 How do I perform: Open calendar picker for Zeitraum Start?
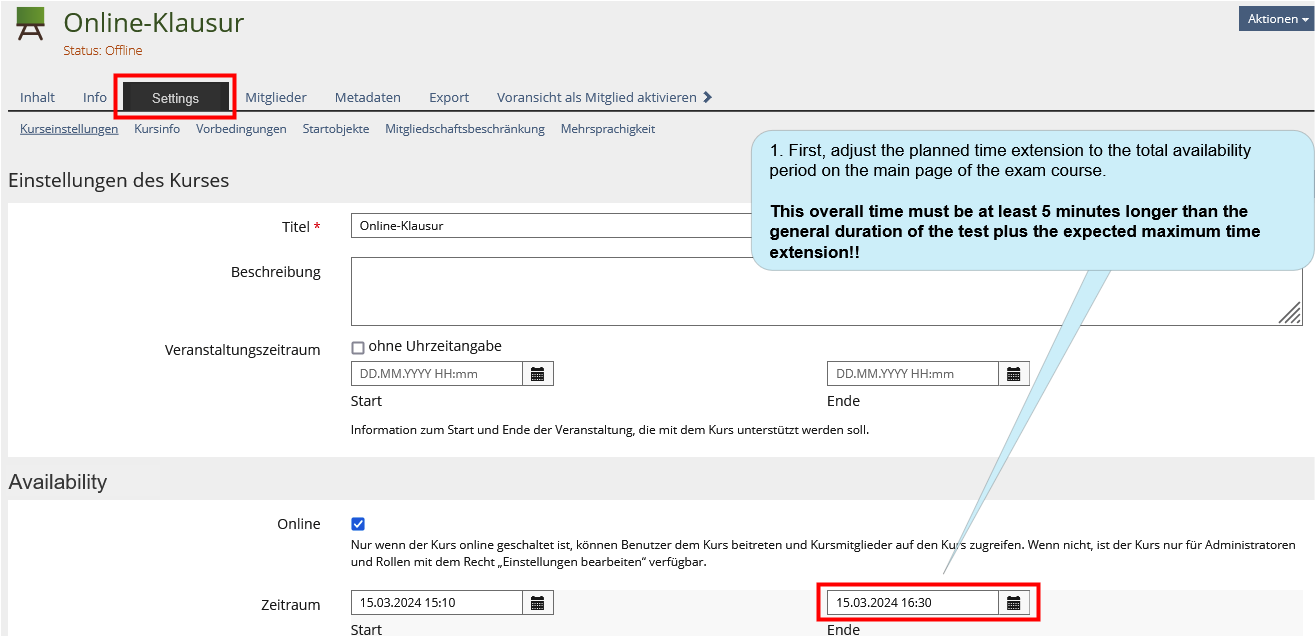538,603
